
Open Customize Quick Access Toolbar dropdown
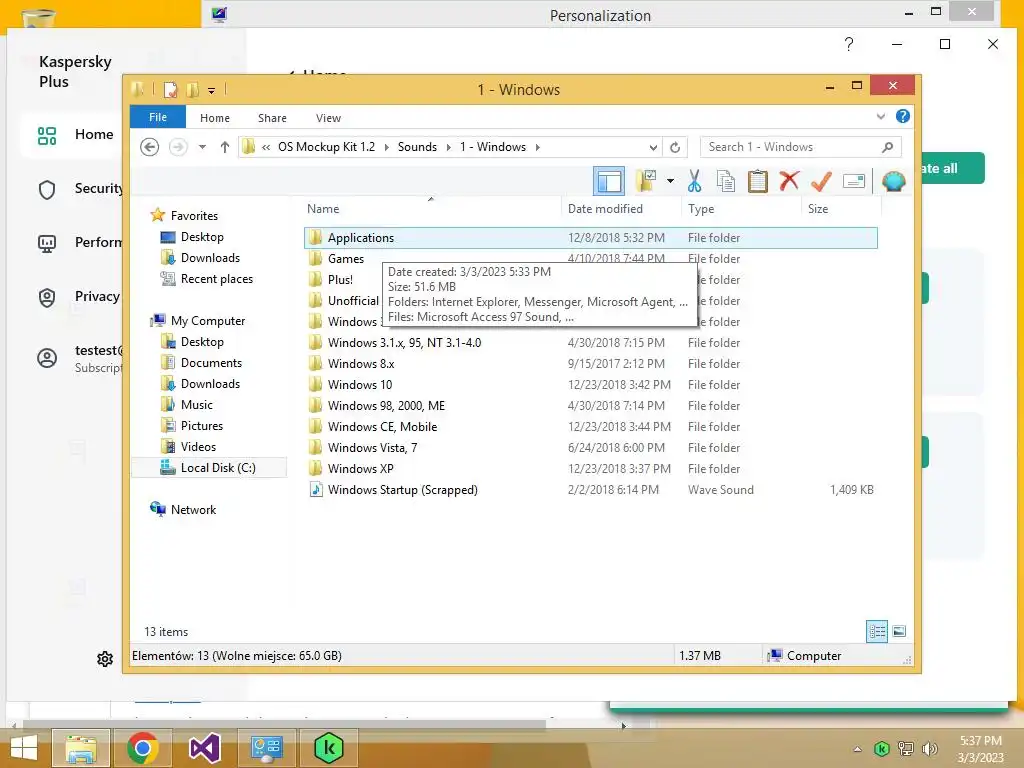(212, 91)
